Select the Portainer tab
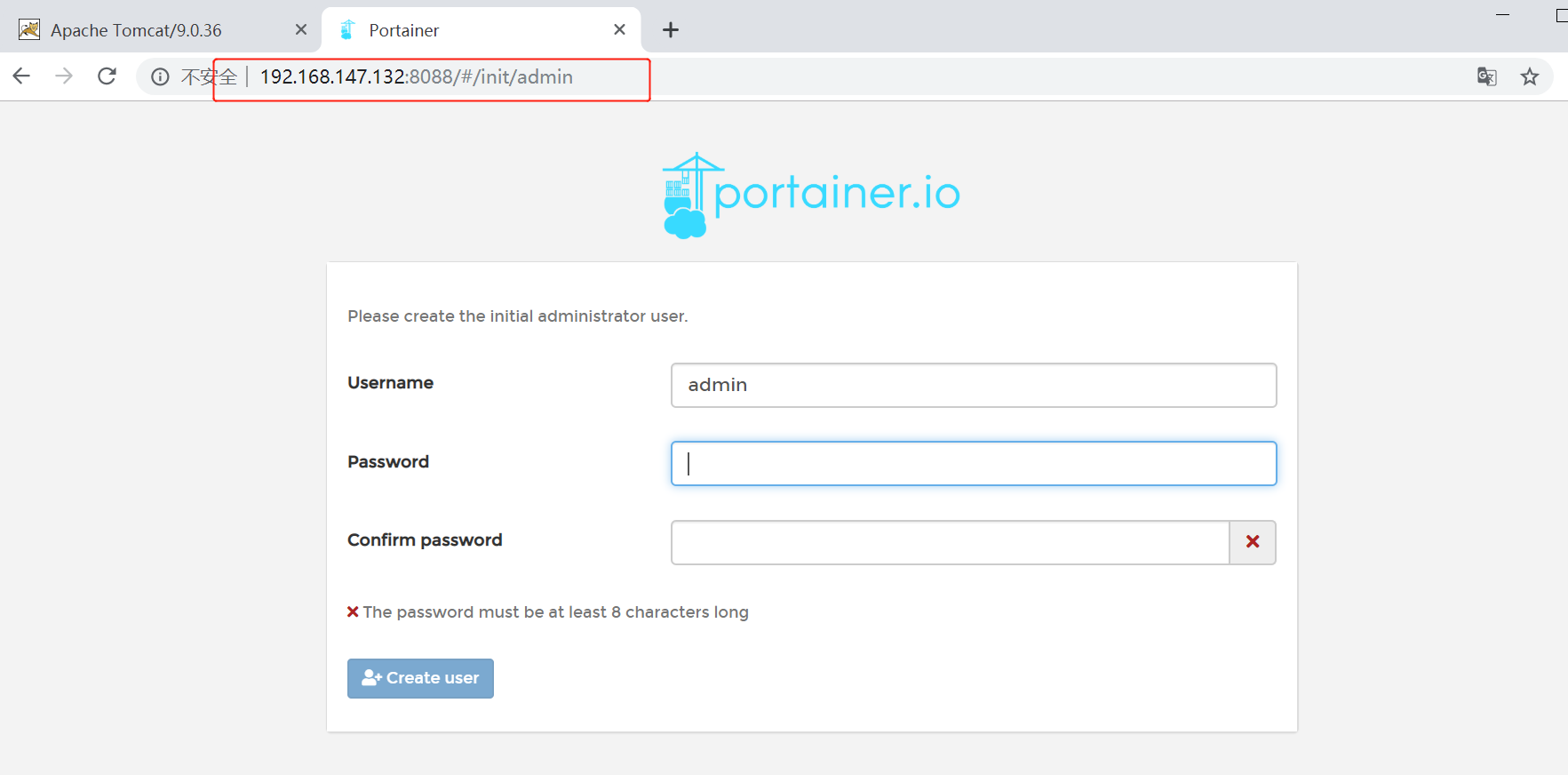Viewport: 1568px width, 775px height. tap(481, 30)
